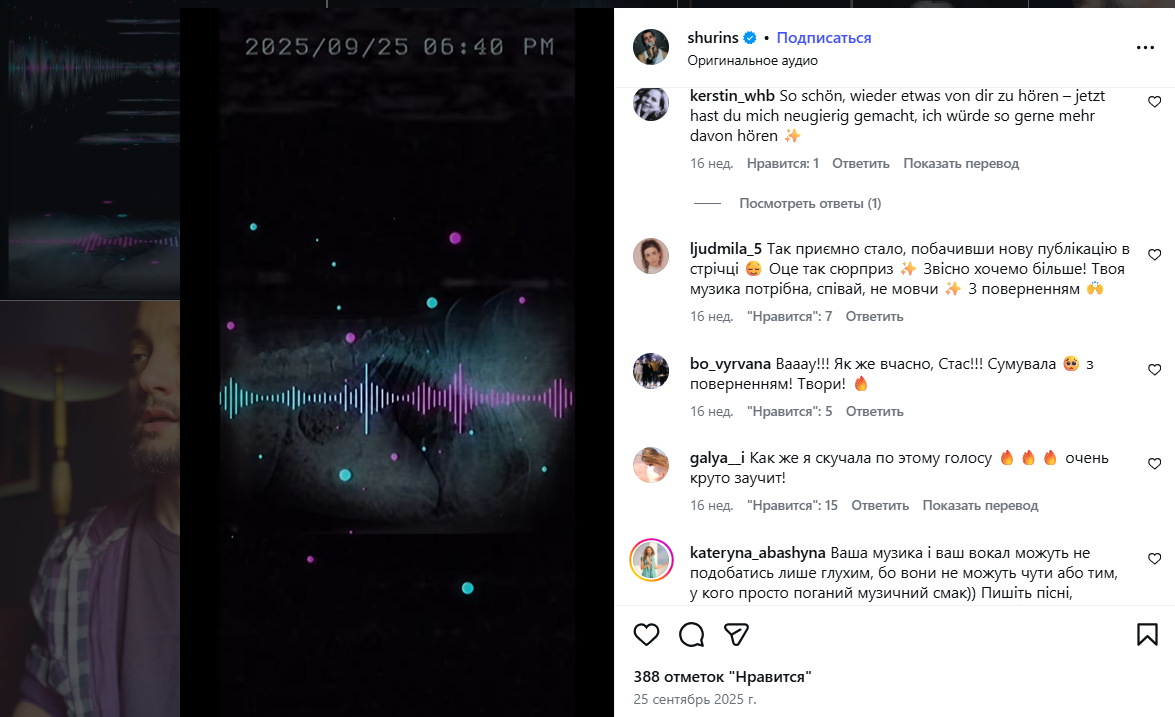Expand replies under kerstin_whb's comment

click(810, 203)
